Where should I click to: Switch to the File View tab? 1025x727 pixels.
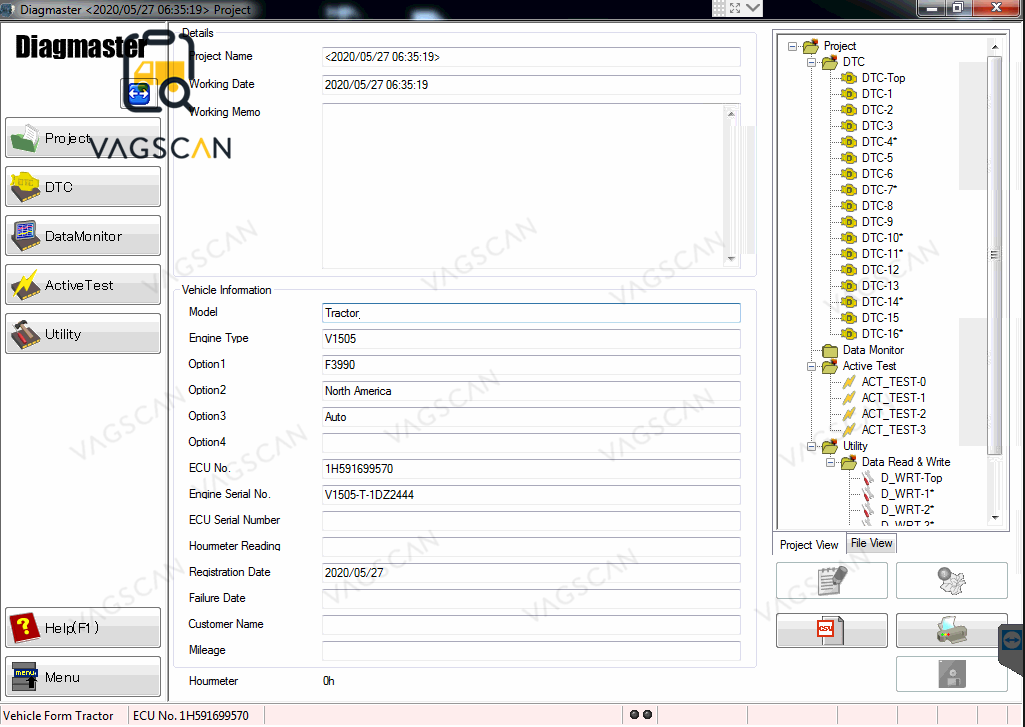pos(871,543)
